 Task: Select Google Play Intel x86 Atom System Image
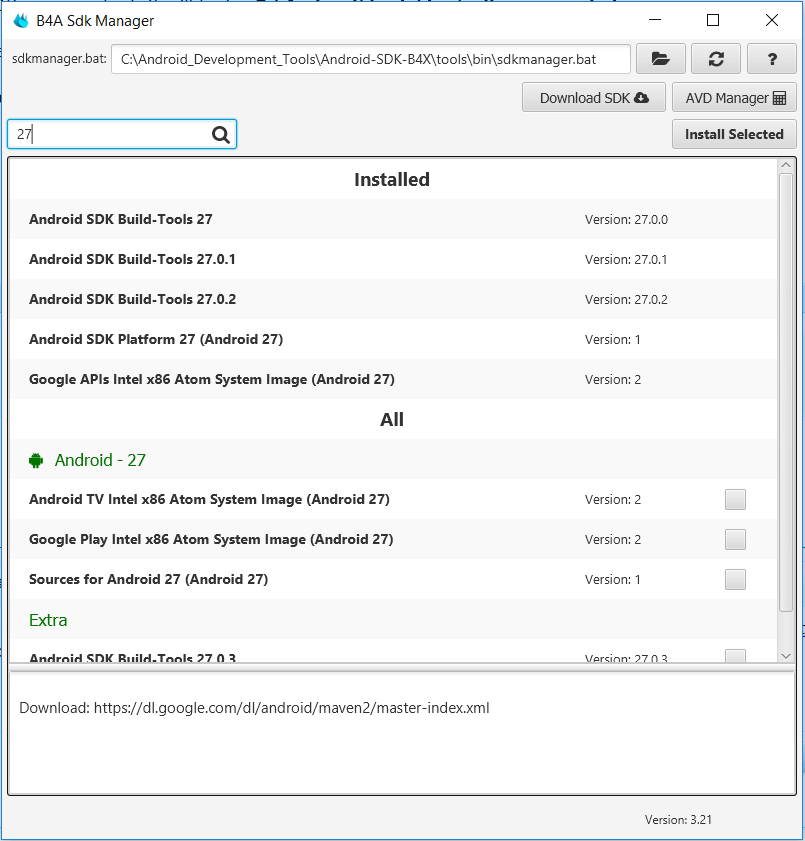(735, 539)
